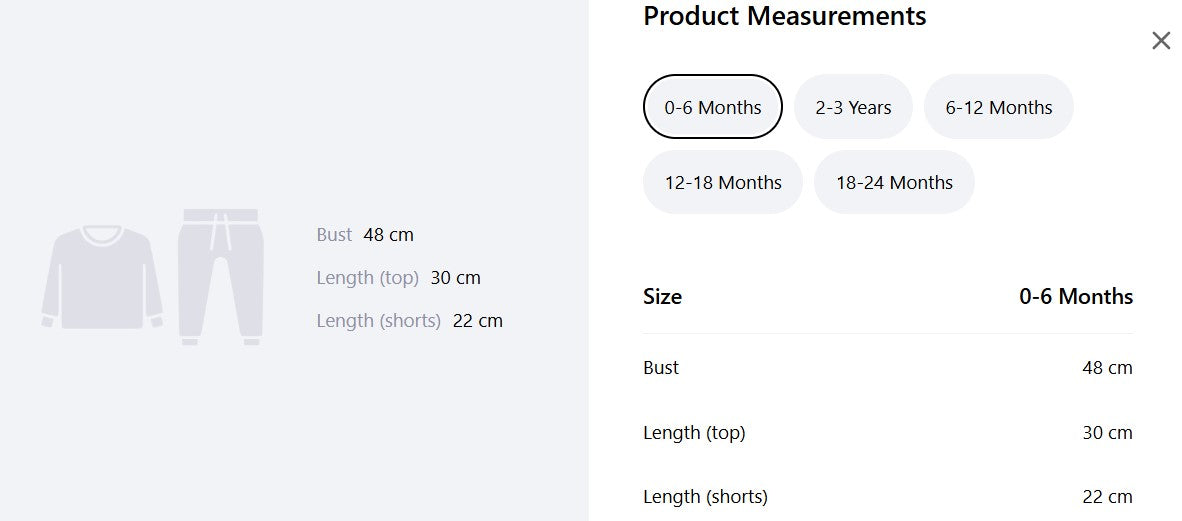Select the Length (shorts) table row
This screenshot has width=1182, height=521.
click(888, 497)
